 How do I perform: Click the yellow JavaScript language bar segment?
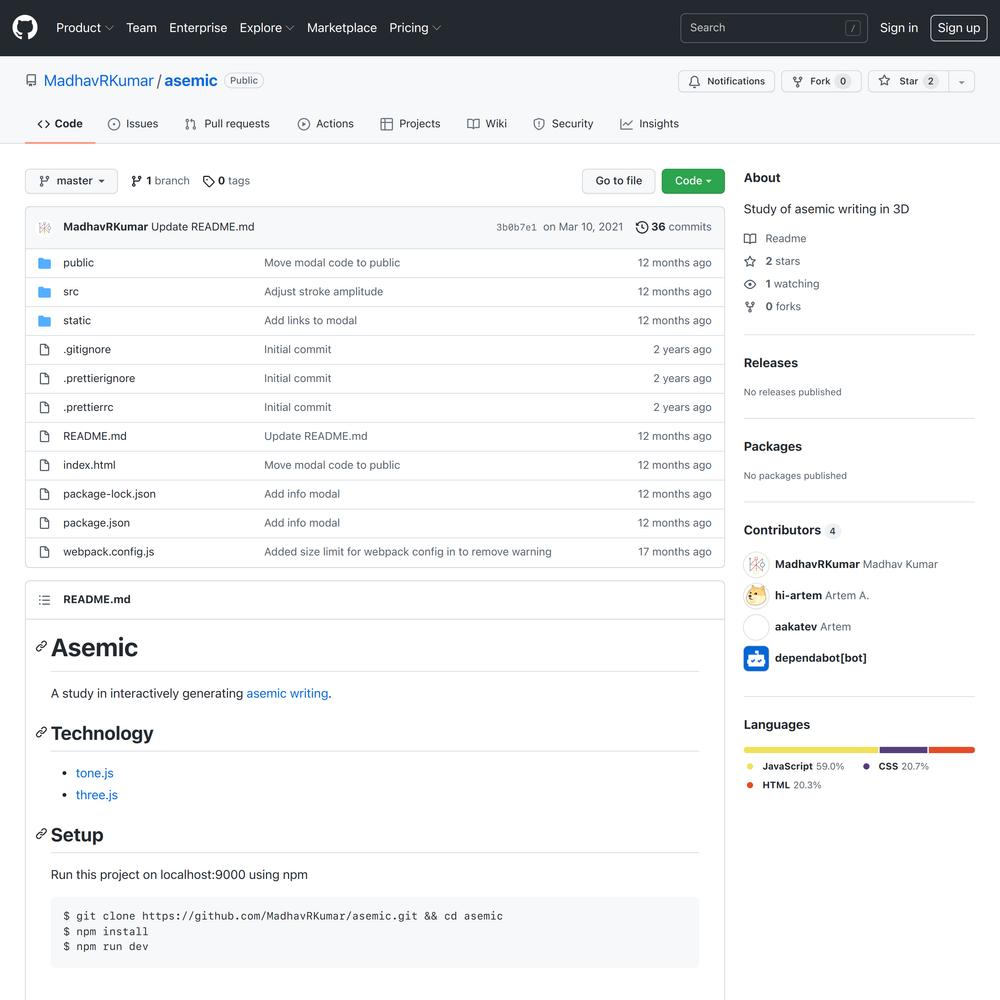[810, 749]
